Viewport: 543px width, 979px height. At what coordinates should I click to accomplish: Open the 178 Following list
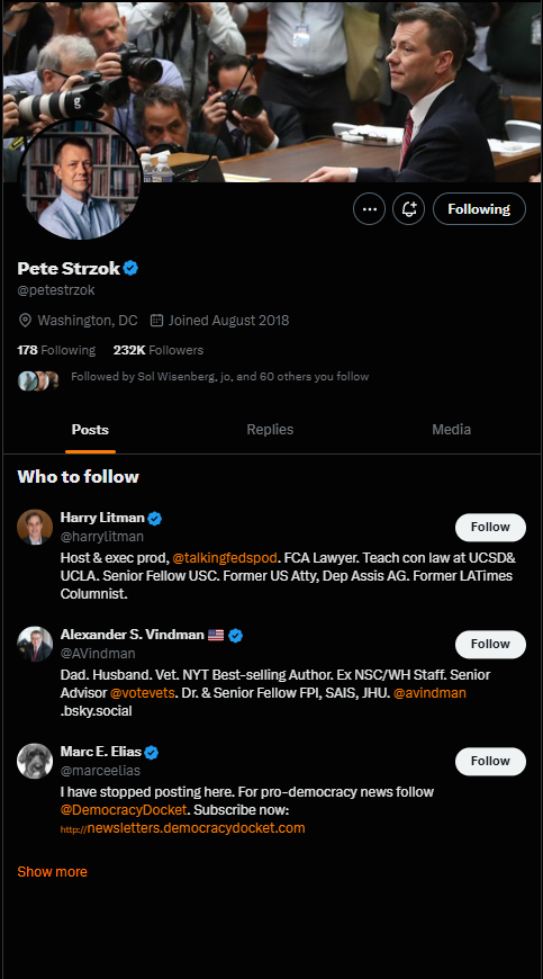(56, 350)
